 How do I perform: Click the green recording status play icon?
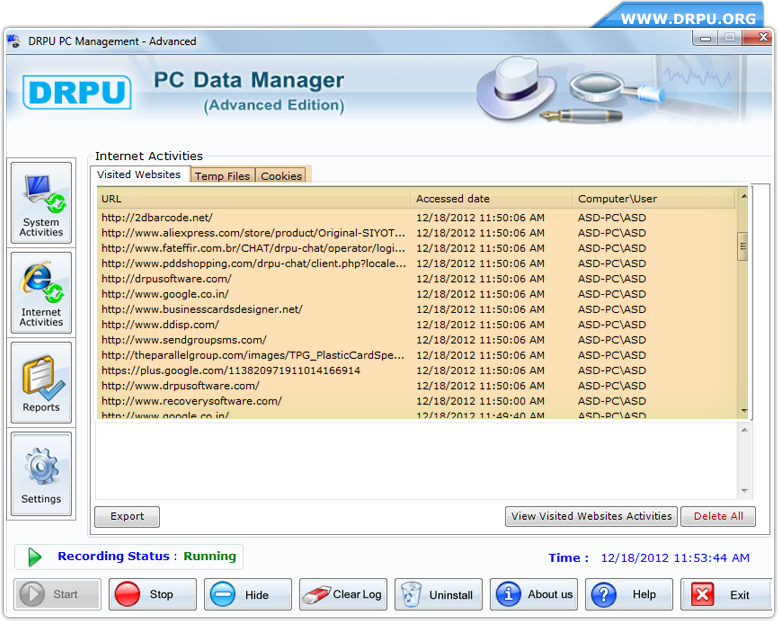click(35, 557)
